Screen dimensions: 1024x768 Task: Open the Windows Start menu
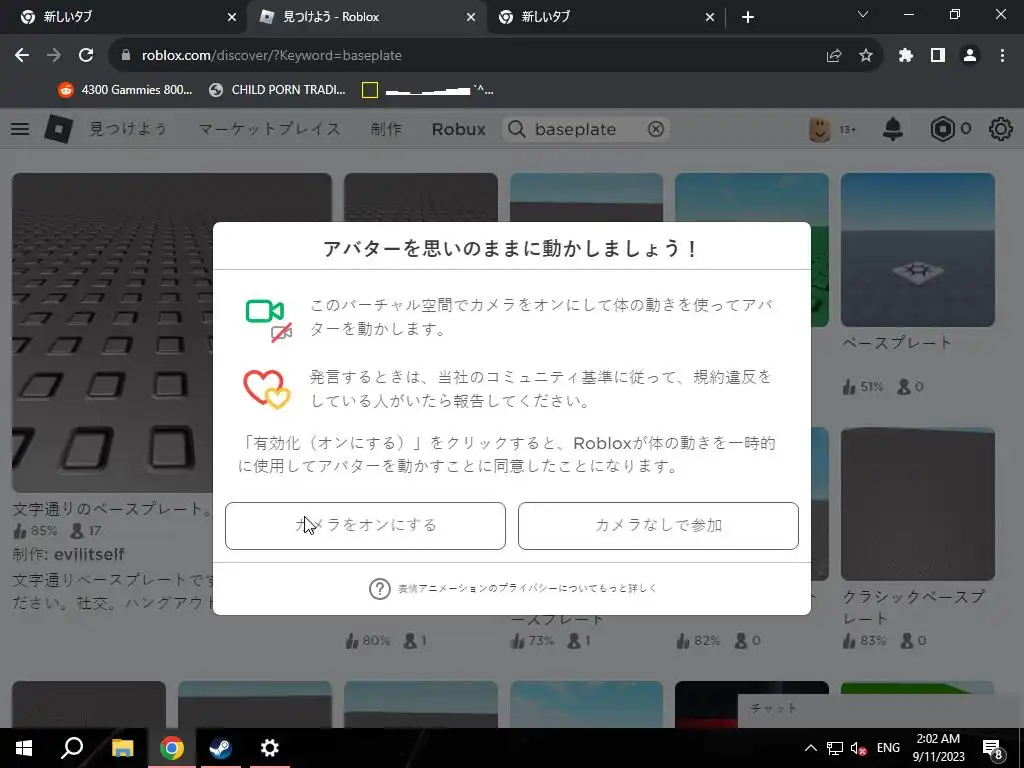[x=24, y=748]
